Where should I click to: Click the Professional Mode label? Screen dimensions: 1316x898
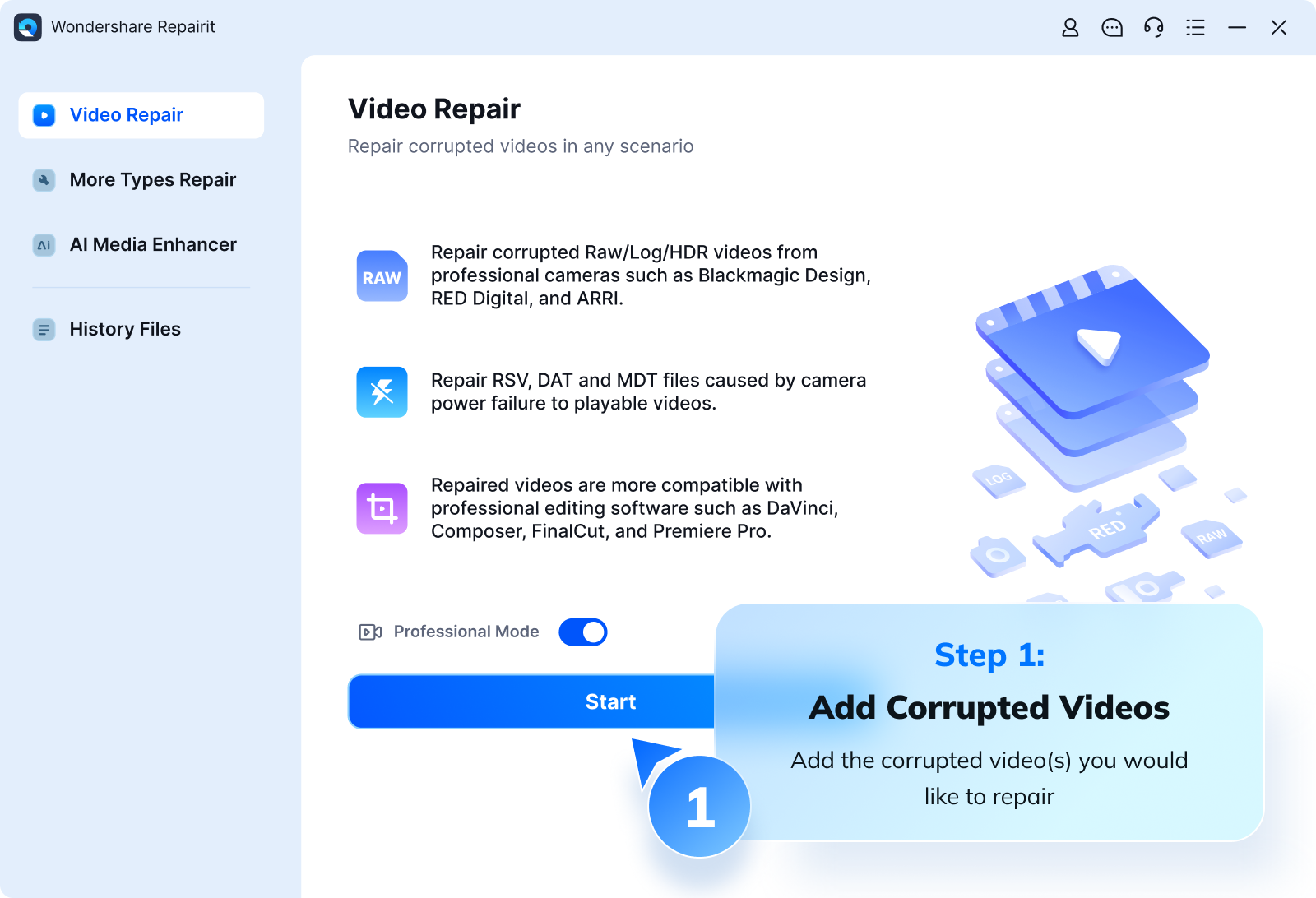click(466, 632)
